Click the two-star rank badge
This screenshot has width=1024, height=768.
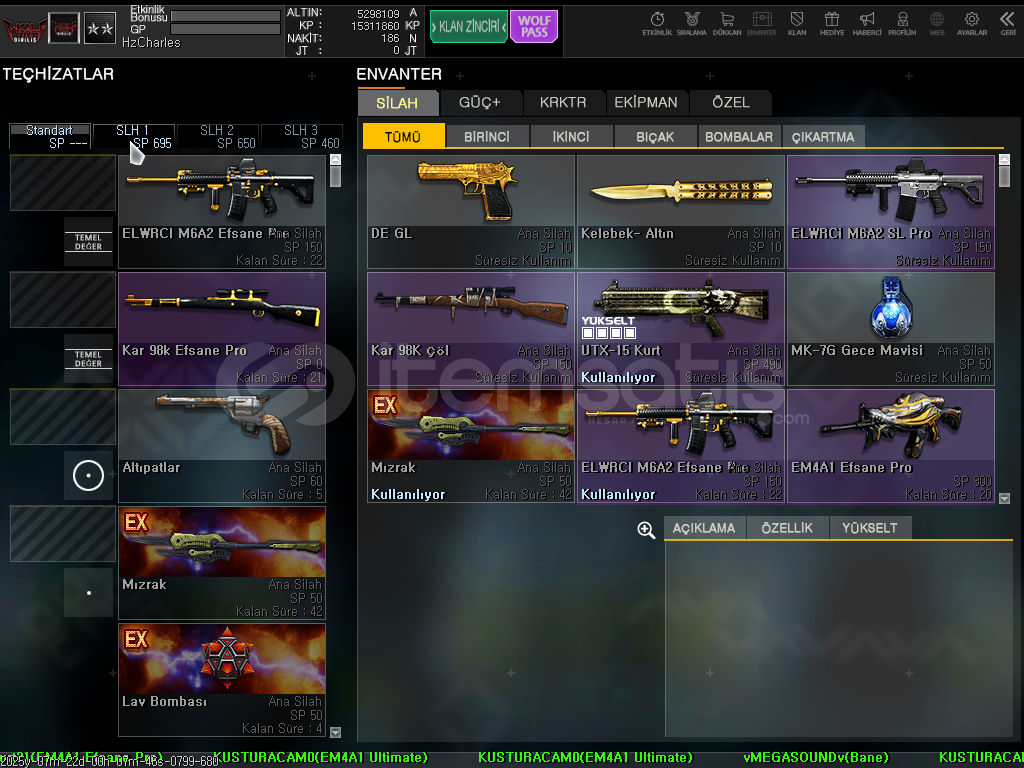point(100,28)
